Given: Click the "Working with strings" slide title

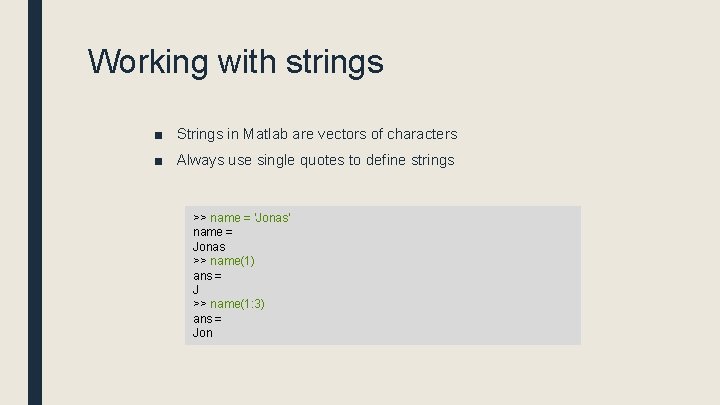Looking at the screenshot, I should (x=235, y=62).
